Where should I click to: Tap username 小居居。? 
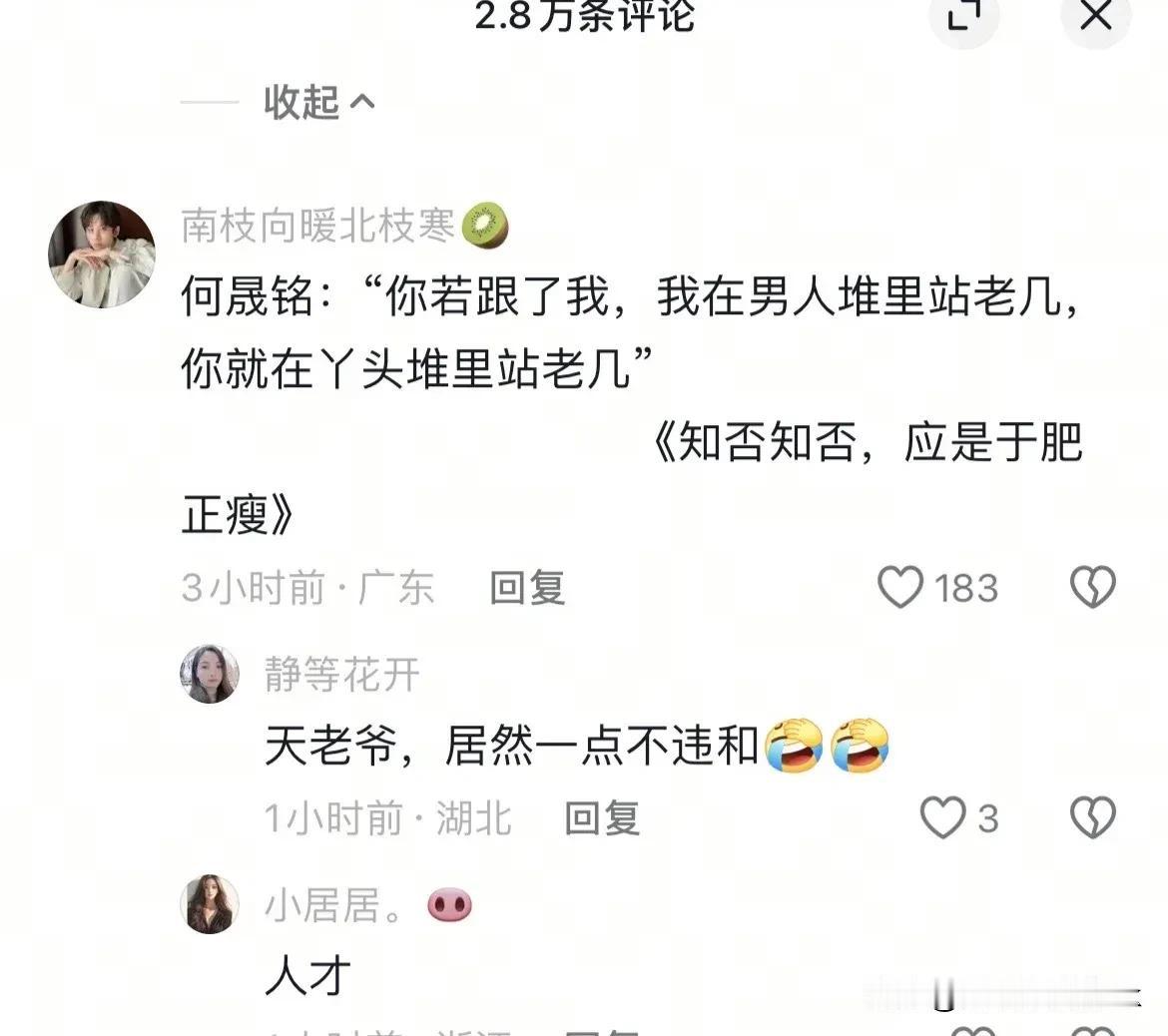[x=334, y=905]
